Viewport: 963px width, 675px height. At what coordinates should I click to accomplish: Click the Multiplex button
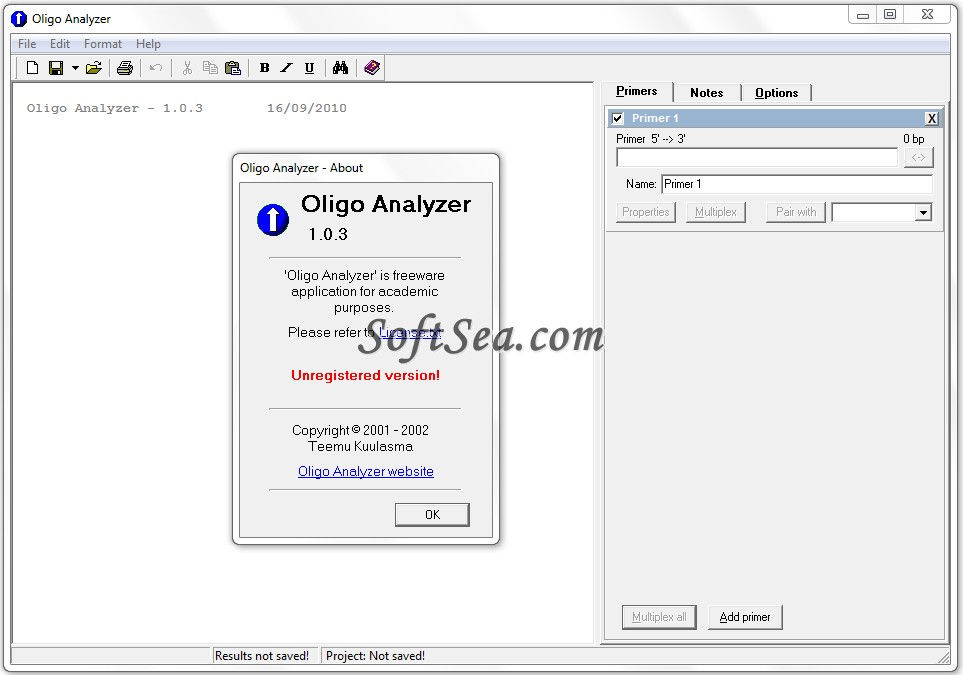click(x=715, y=212)
